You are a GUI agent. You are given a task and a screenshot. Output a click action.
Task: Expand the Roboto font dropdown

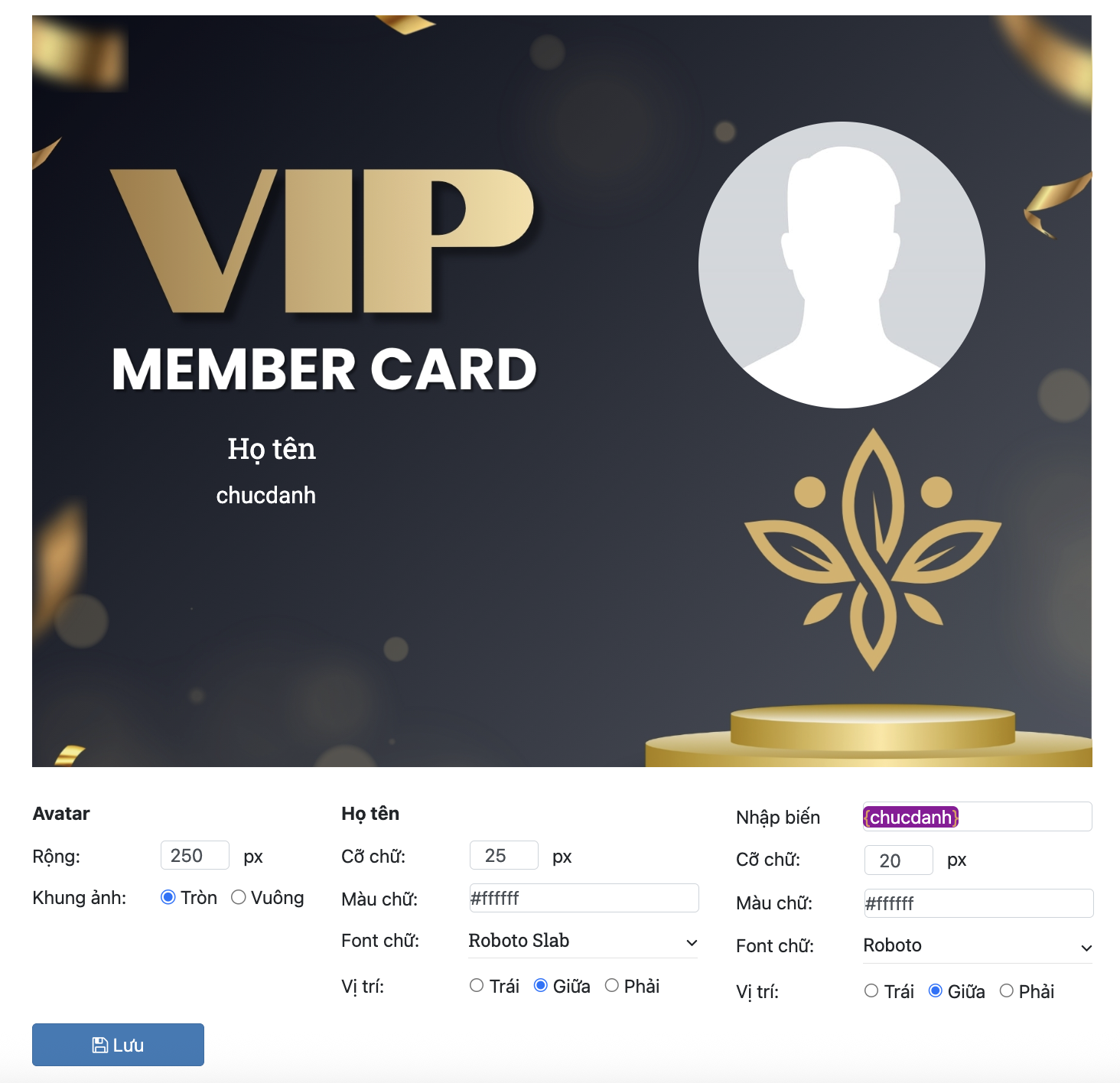click(977, 947)
